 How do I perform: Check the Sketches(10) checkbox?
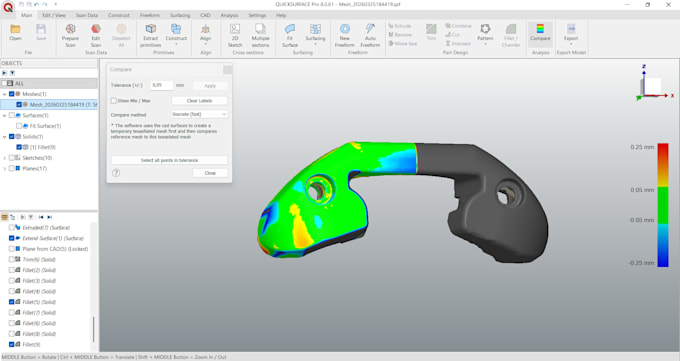pos(12,158)
